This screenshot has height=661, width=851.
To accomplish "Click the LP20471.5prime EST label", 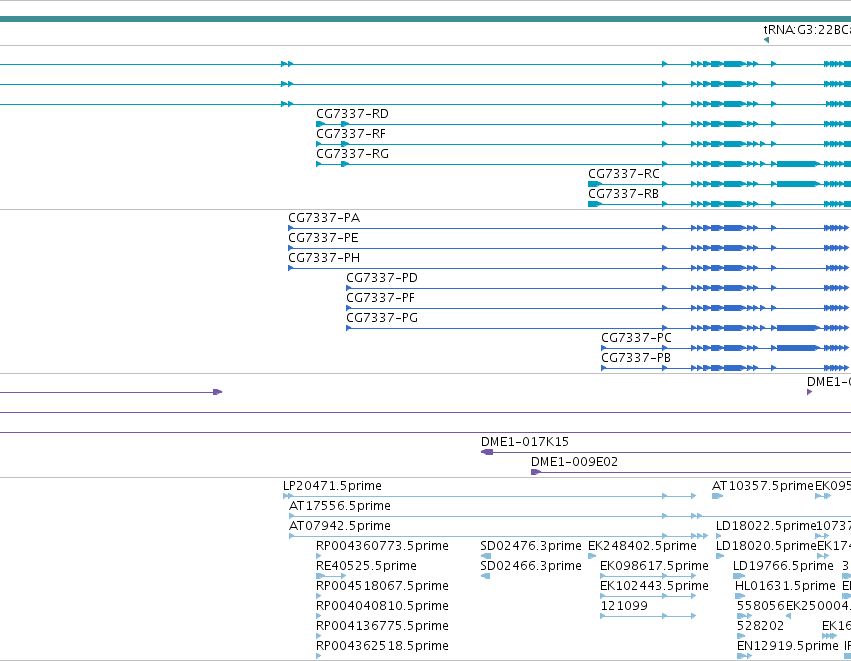I will click(x=332, y=486).
